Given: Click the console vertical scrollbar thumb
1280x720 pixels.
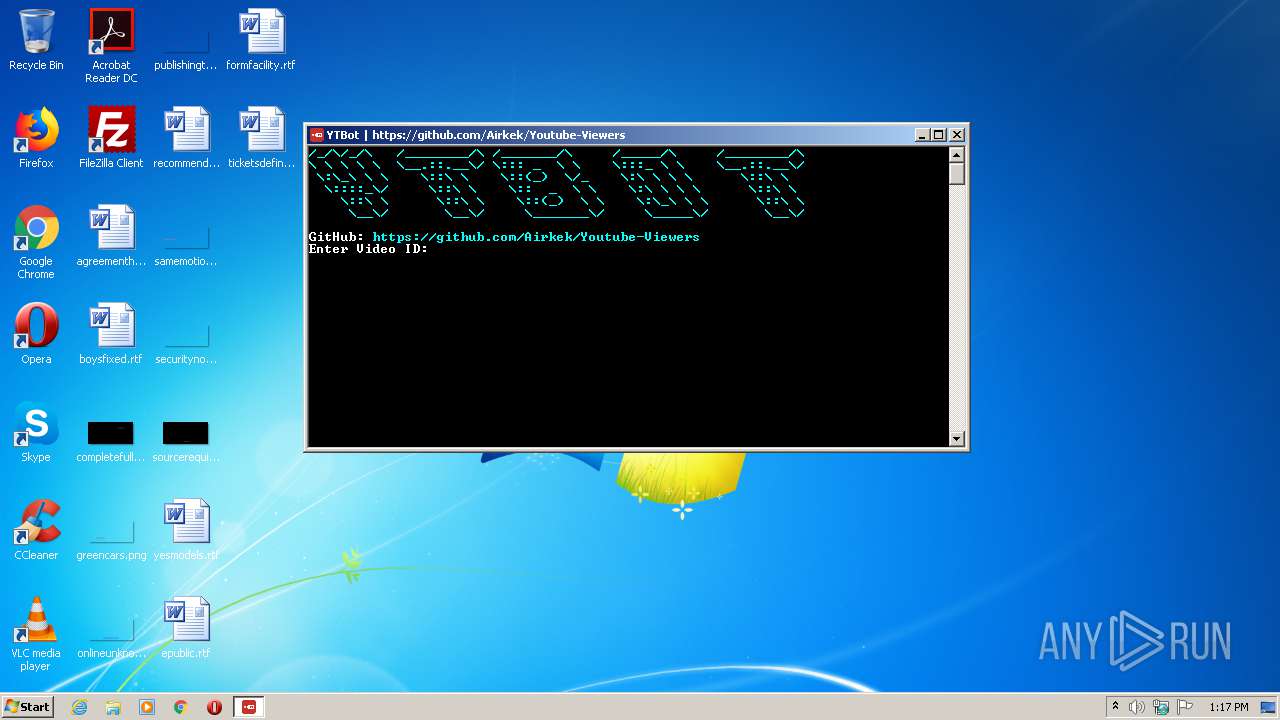Looking at the screenshot, I should 956,174.
